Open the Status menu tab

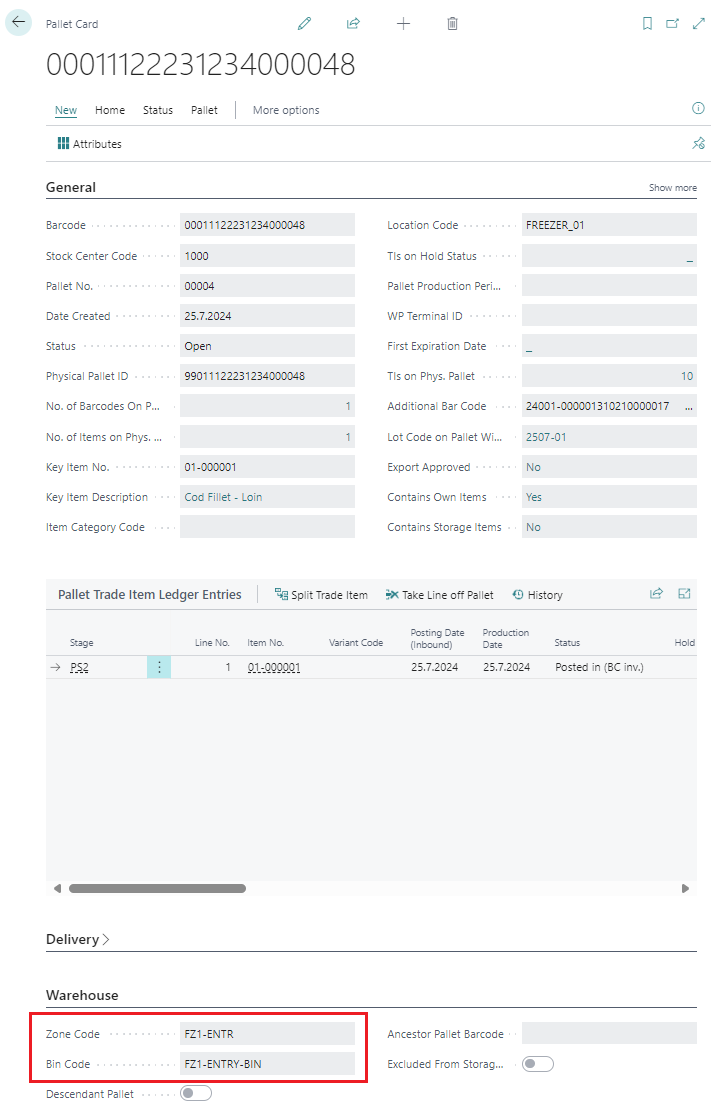click(x=158, y=110)
